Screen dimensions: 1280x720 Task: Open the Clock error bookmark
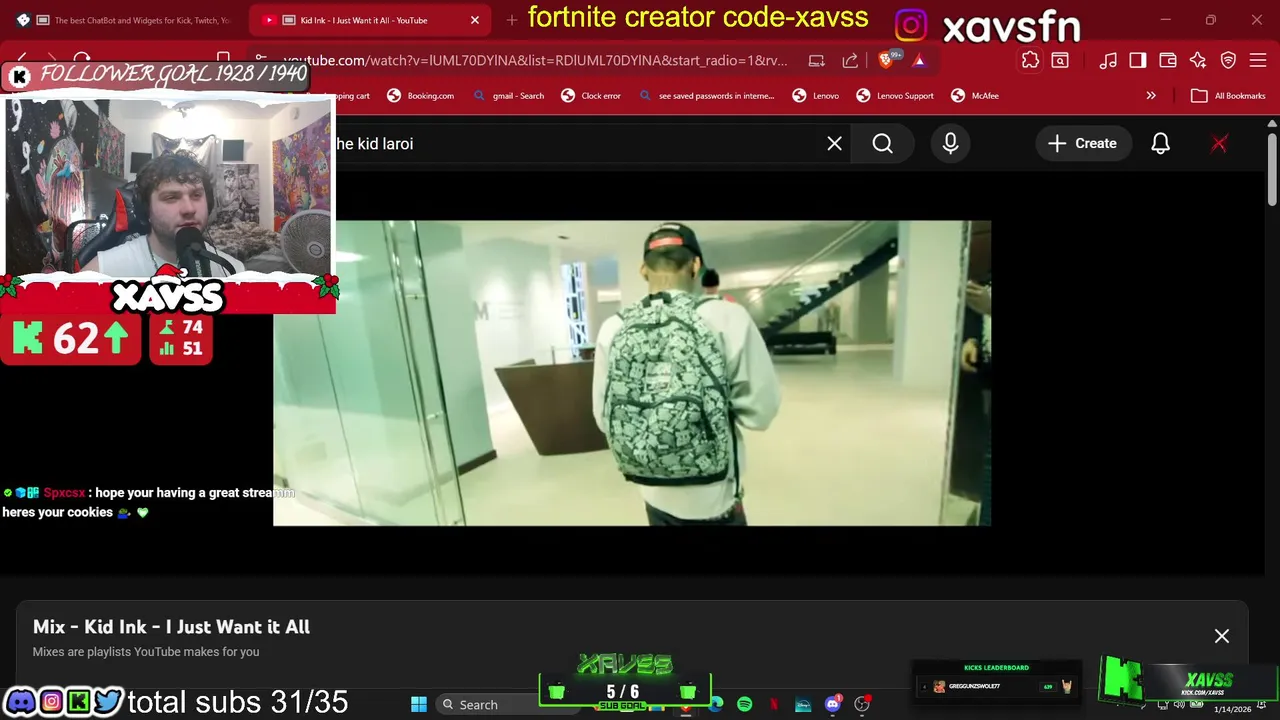(591, 96)
